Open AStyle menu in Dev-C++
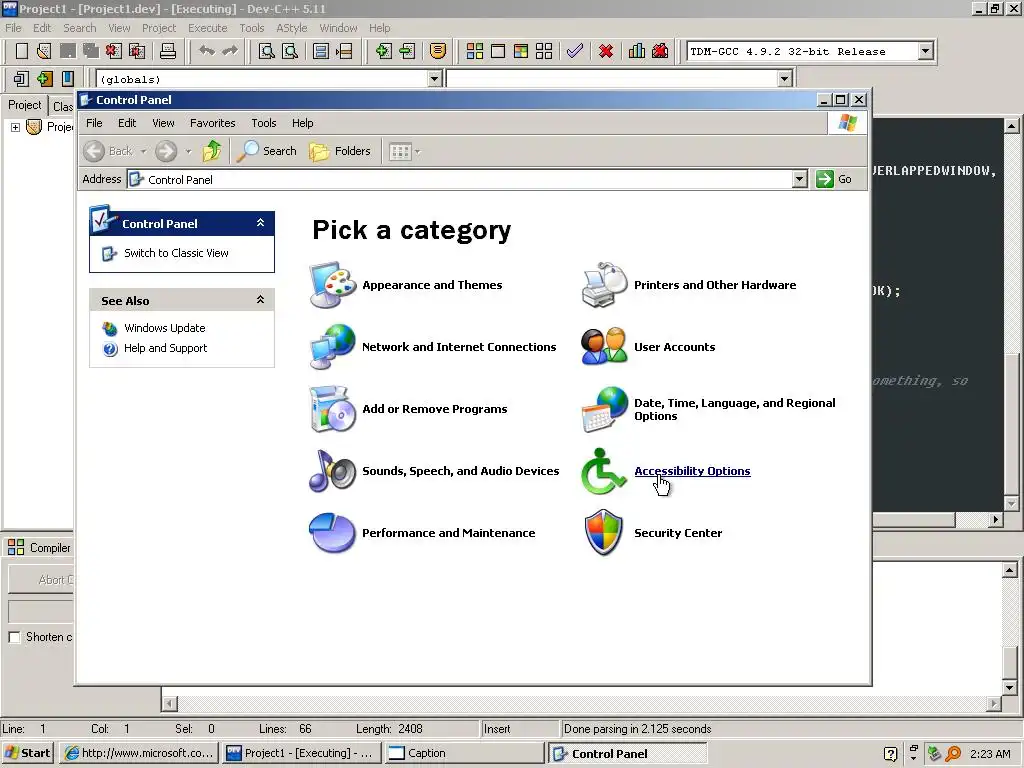The height and width of the screenshot is (768, 1024). point(291,28)
